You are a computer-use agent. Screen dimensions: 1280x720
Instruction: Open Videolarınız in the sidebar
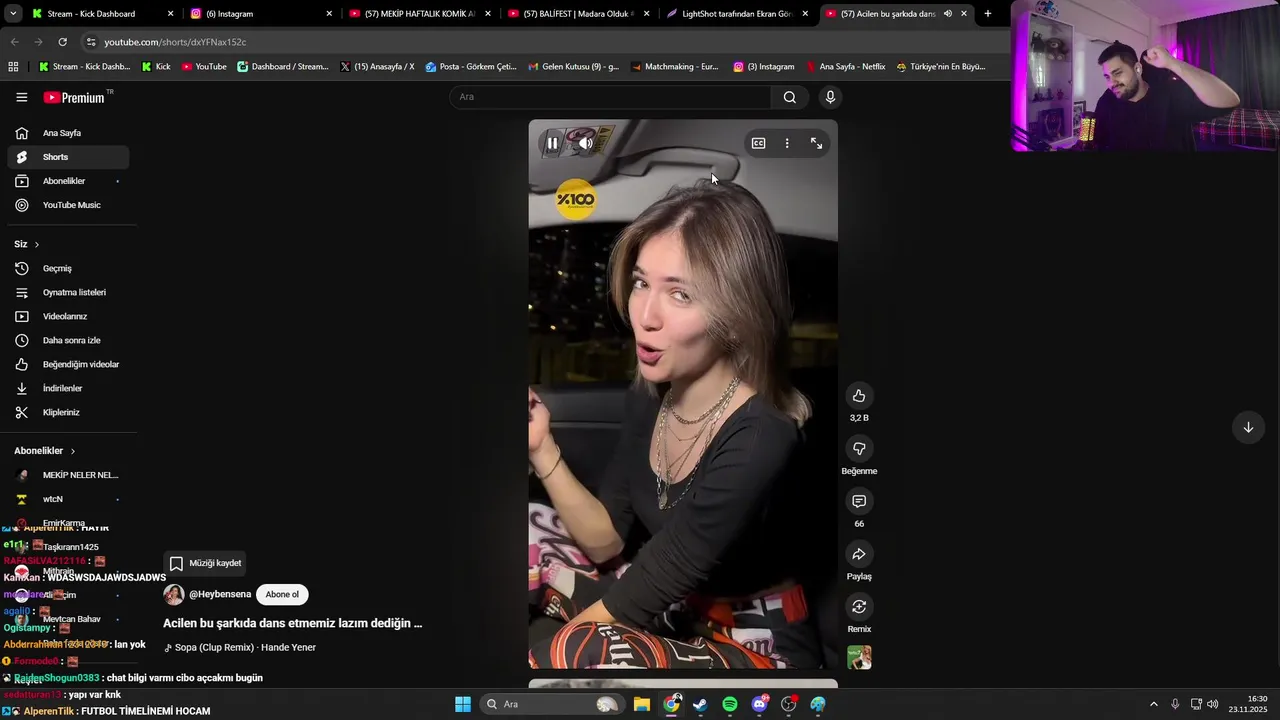coord(68,316)
